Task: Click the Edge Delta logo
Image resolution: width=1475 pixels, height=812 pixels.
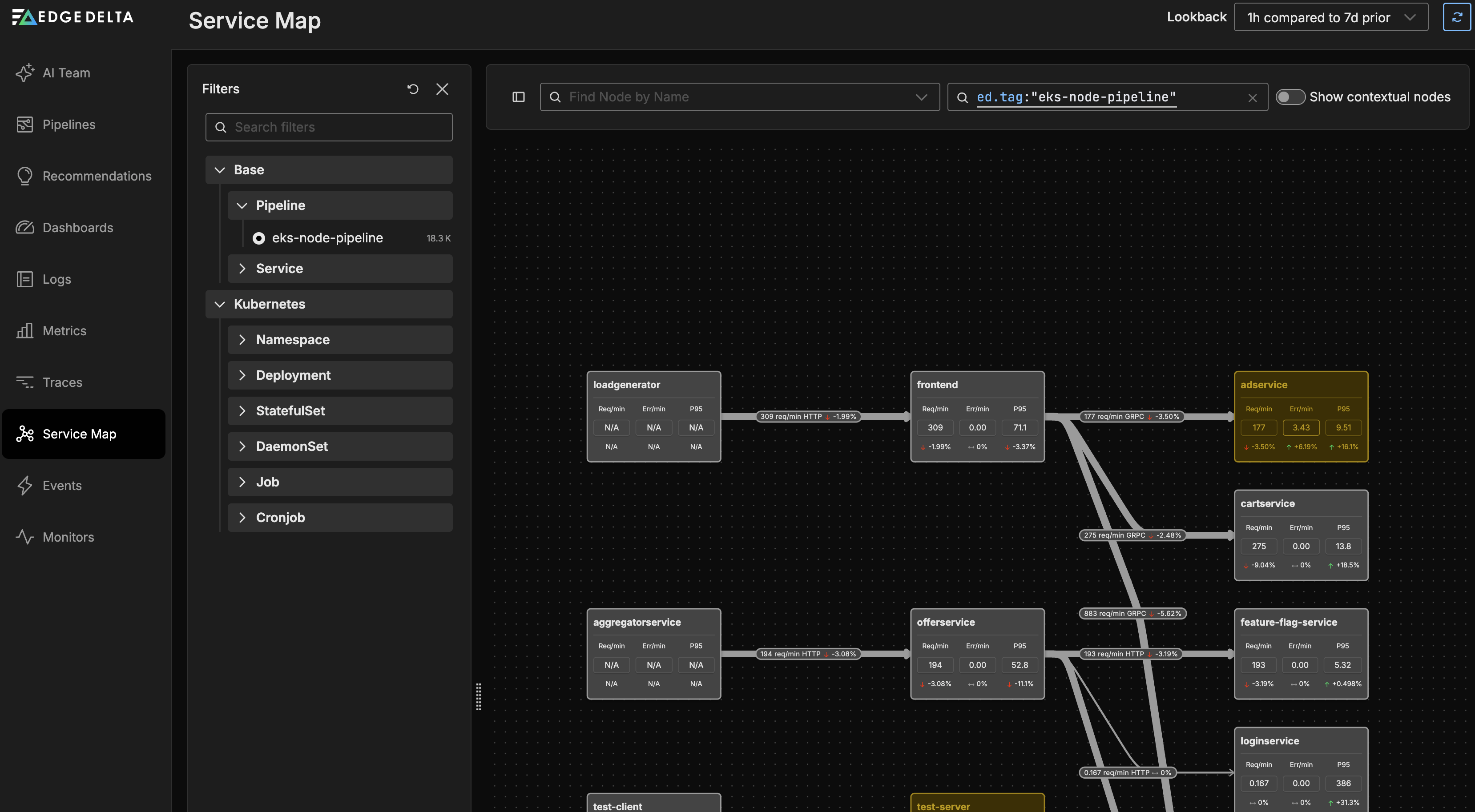Action: 73,17
